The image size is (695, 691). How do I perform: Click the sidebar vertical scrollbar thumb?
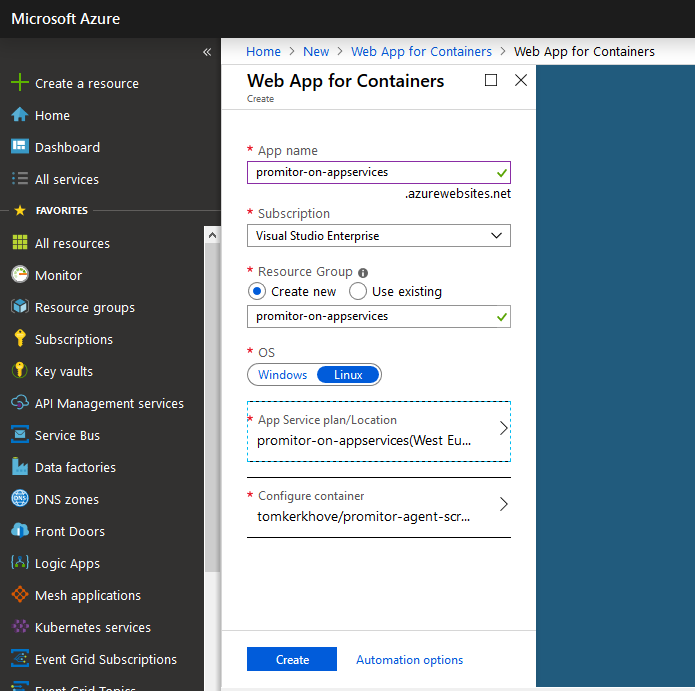212,408
